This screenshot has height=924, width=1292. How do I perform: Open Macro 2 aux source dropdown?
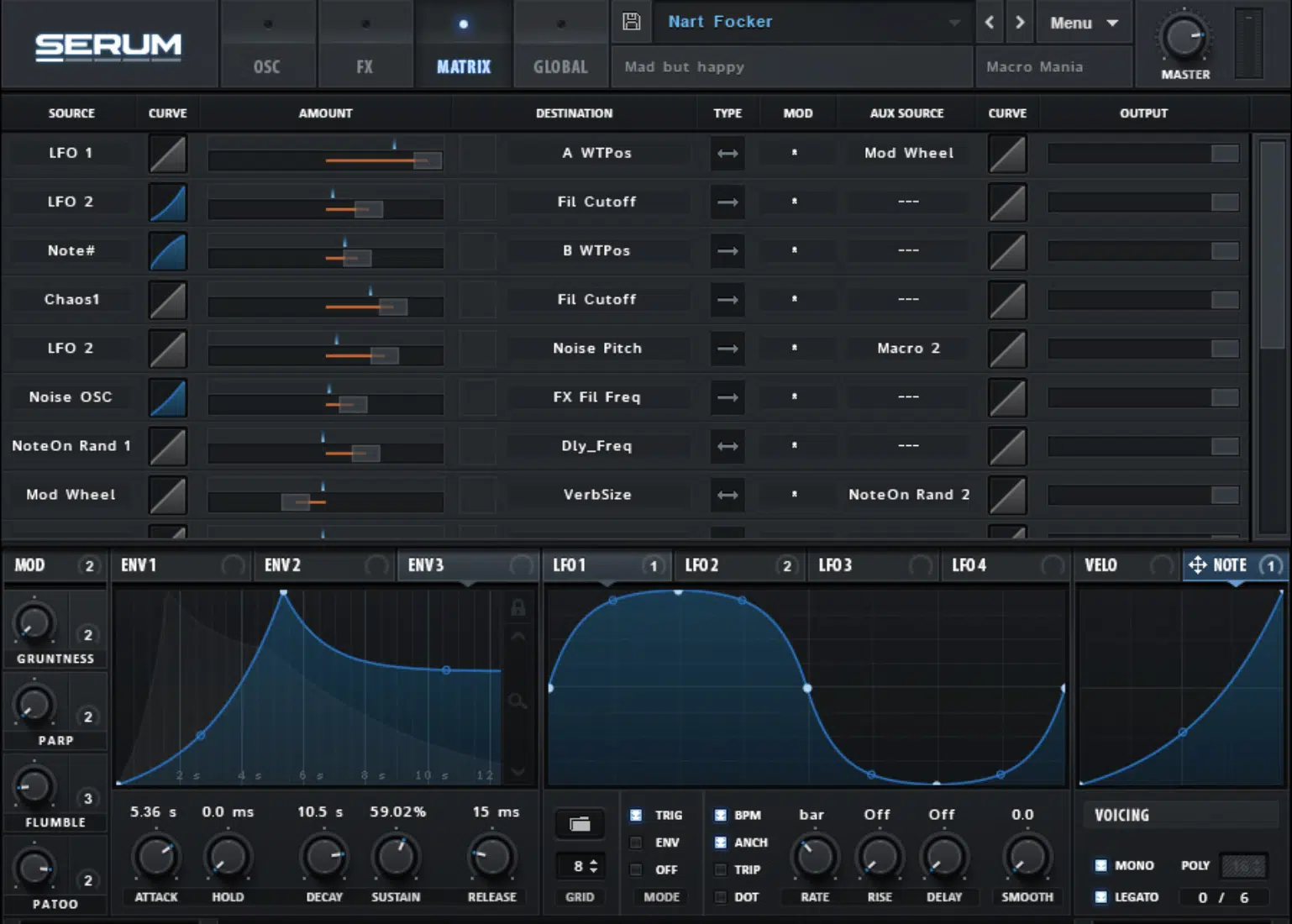(909, 348)
